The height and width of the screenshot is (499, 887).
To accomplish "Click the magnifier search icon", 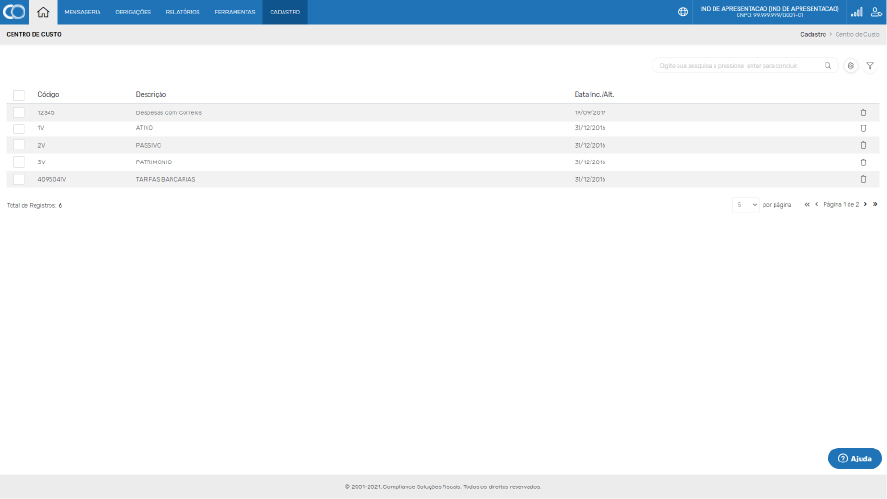I will pos(828,66).
